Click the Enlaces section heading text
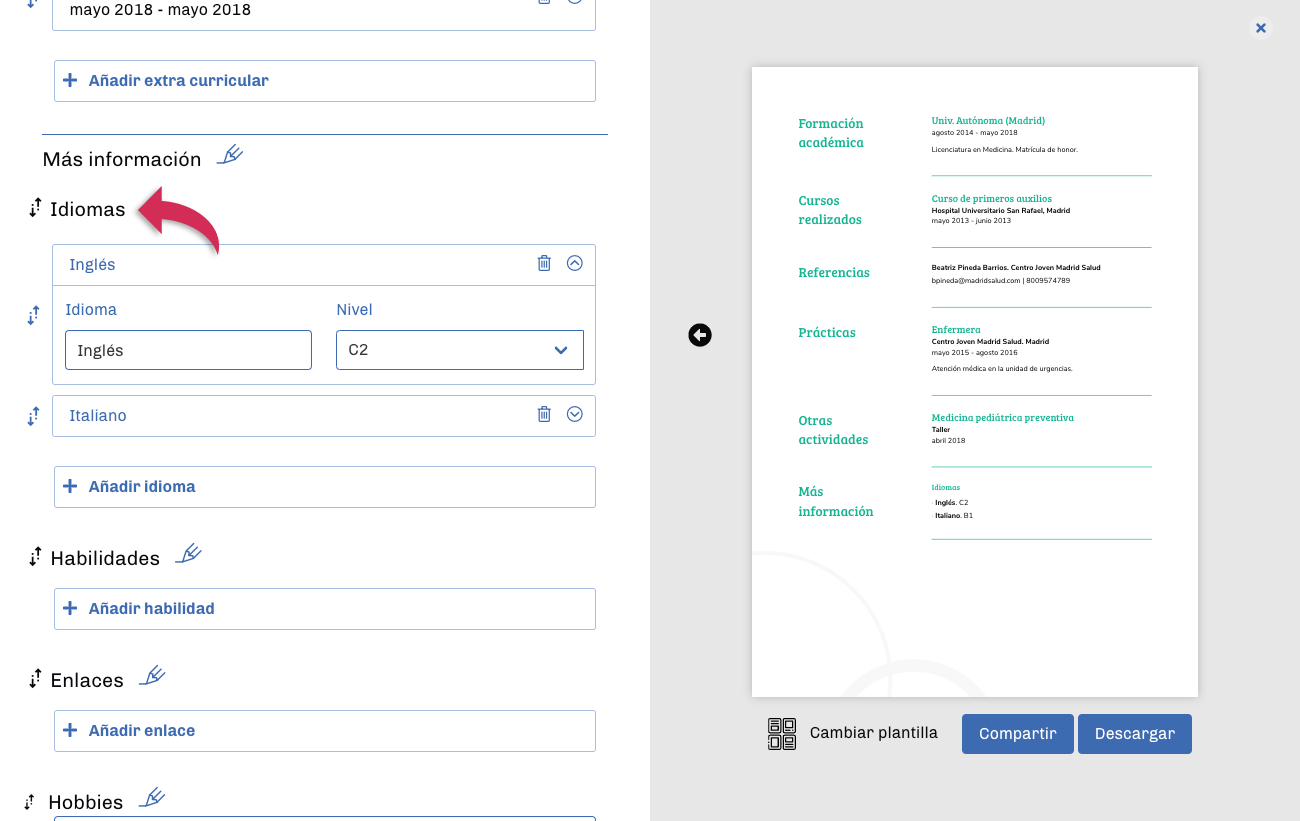The height and width of the screenshot is (821, 1300). point(87,680)
